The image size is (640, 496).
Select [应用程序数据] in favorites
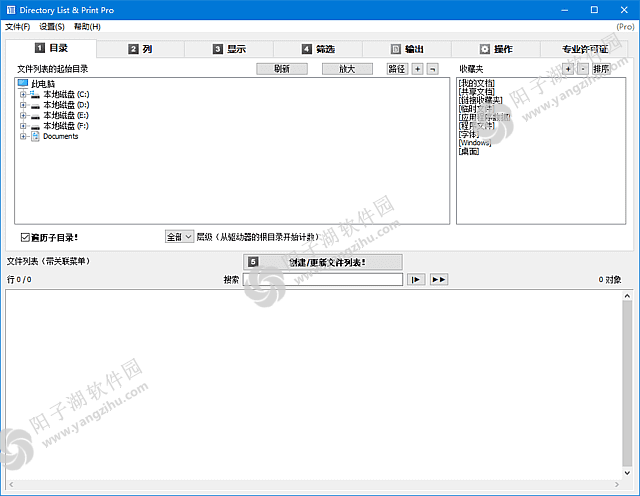click(x=484, y=118)
